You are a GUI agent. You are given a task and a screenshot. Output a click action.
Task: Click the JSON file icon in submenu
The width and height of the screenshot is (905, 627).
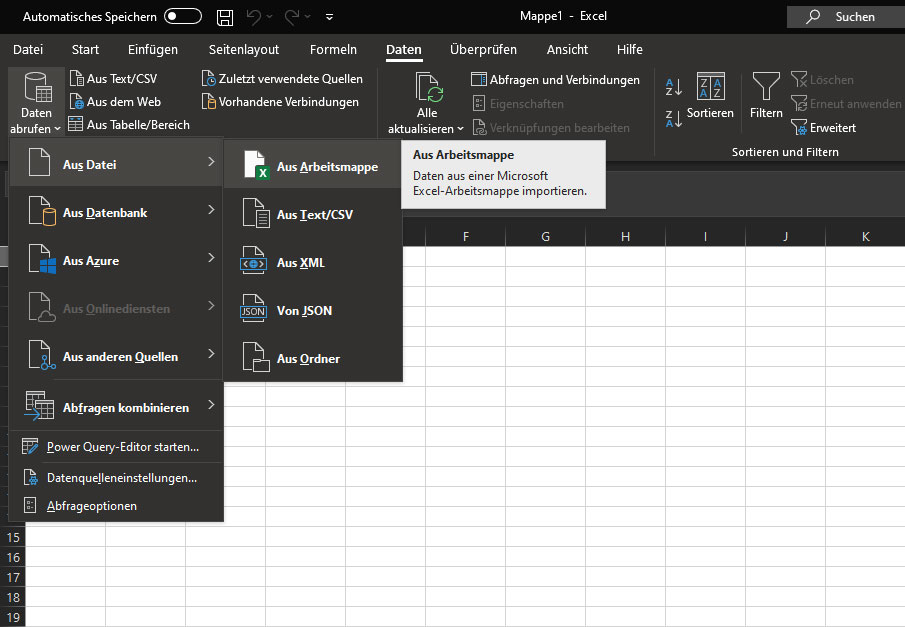coord(253,308)
